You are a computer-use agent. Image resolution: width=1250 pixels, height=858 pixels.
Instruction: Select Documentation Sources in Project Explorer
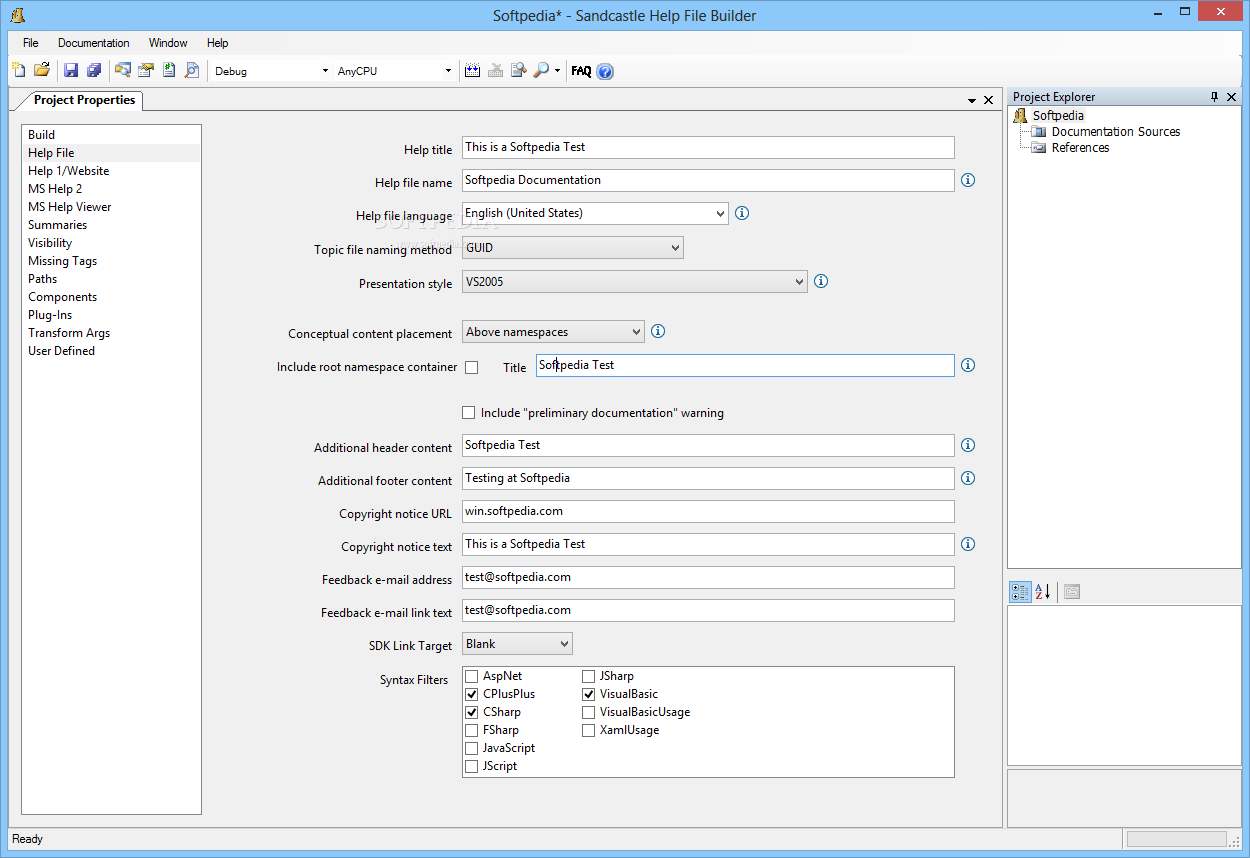coord(1116,132)
